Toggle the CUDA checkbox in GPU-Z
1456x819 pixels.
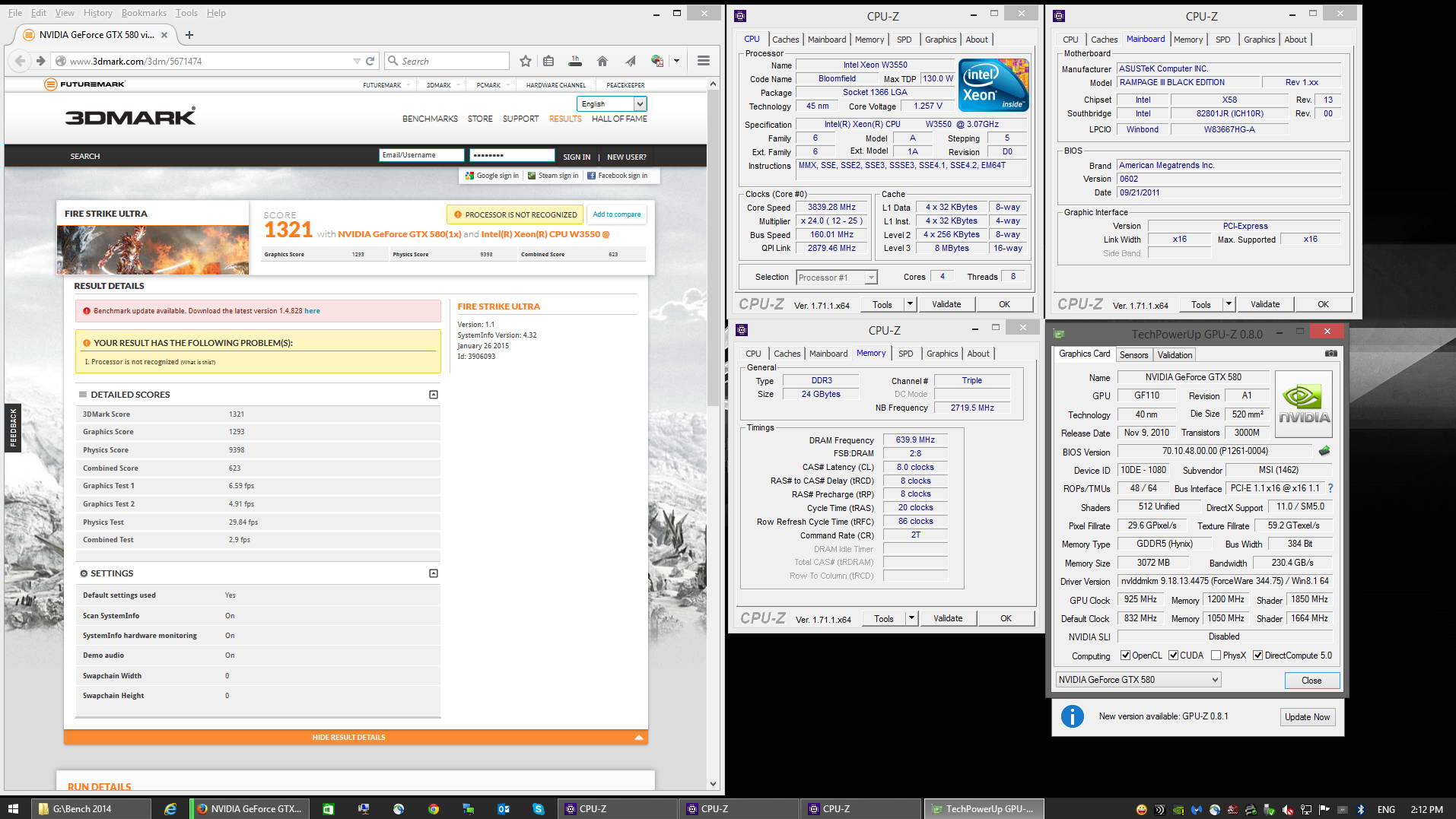pyautogui.click(x=1173, y=656)
